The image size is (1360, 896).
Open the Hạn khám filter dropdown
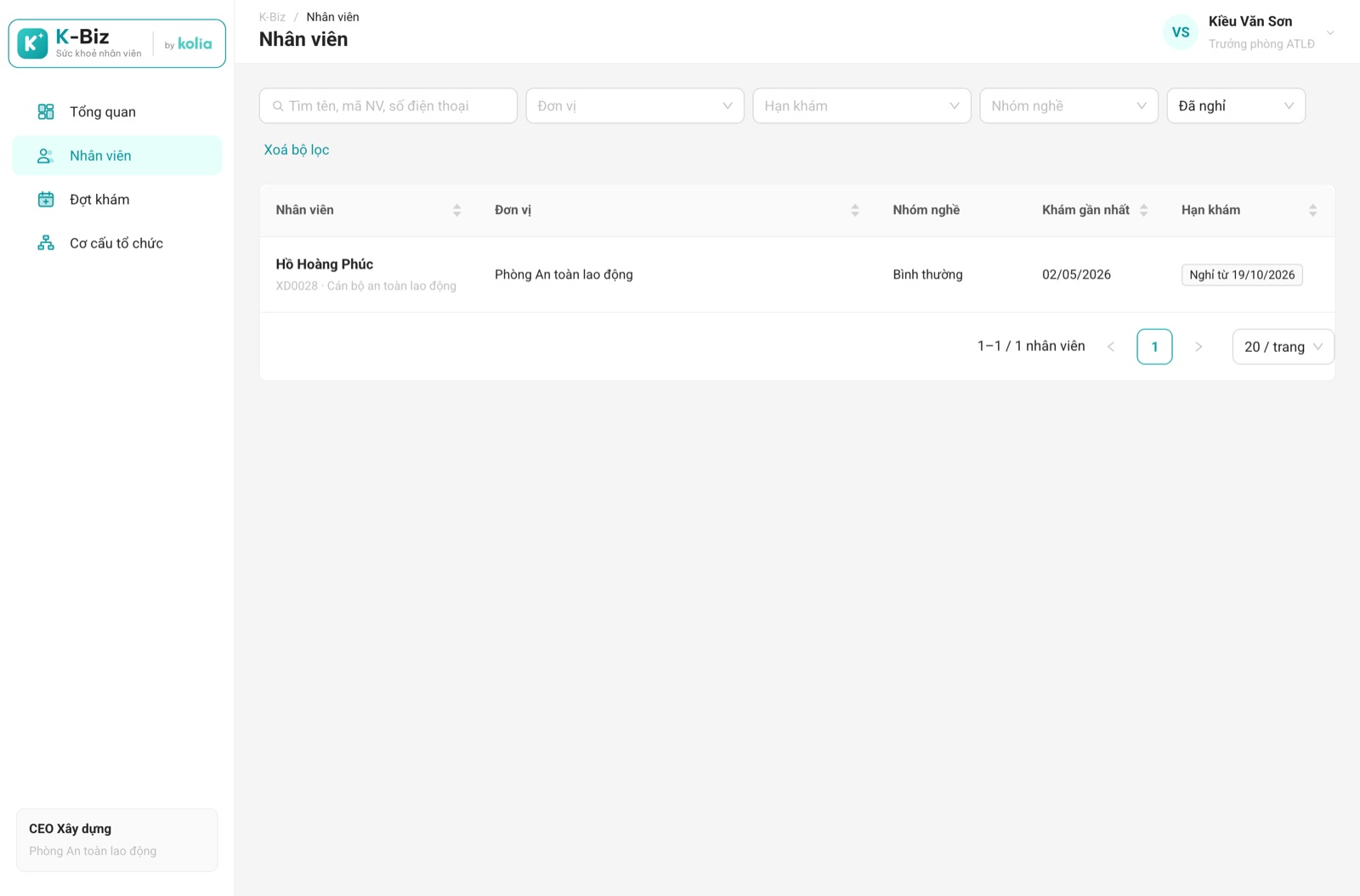[862, 106]
